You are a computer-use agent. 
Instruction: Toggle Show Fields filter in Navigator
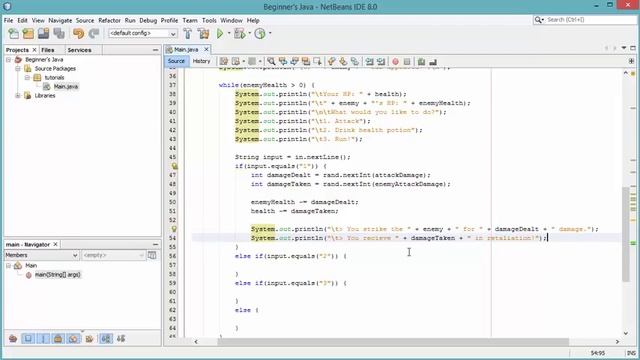[28, 338]
